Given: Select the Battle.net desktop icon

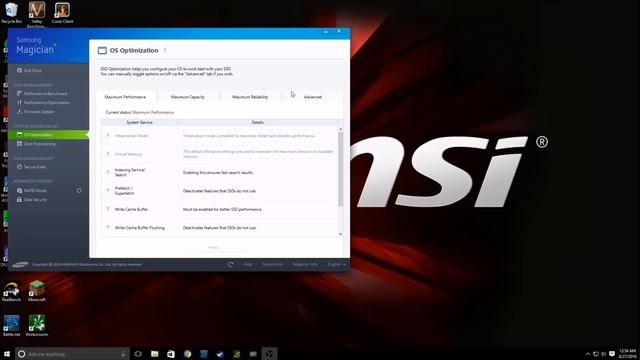Looking at the screenshot, I should coord(11,326).
